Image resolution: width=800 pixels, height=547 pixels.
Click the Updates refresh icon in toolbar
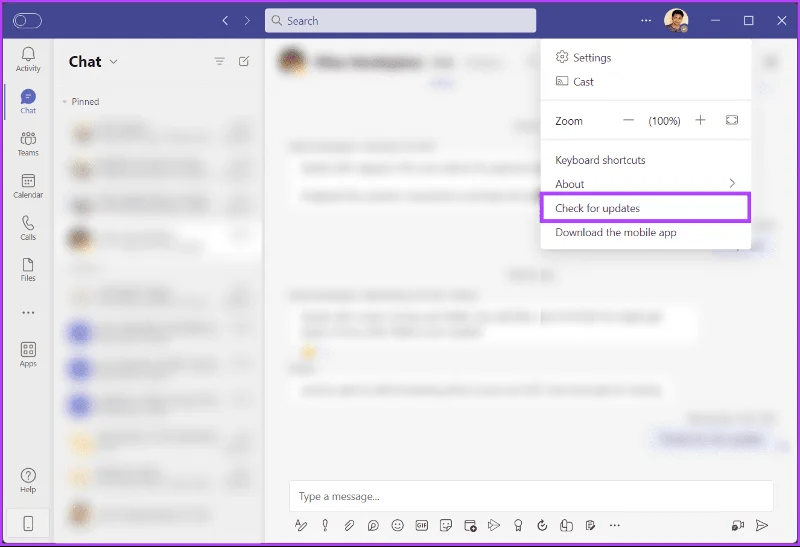click(542, 525)
